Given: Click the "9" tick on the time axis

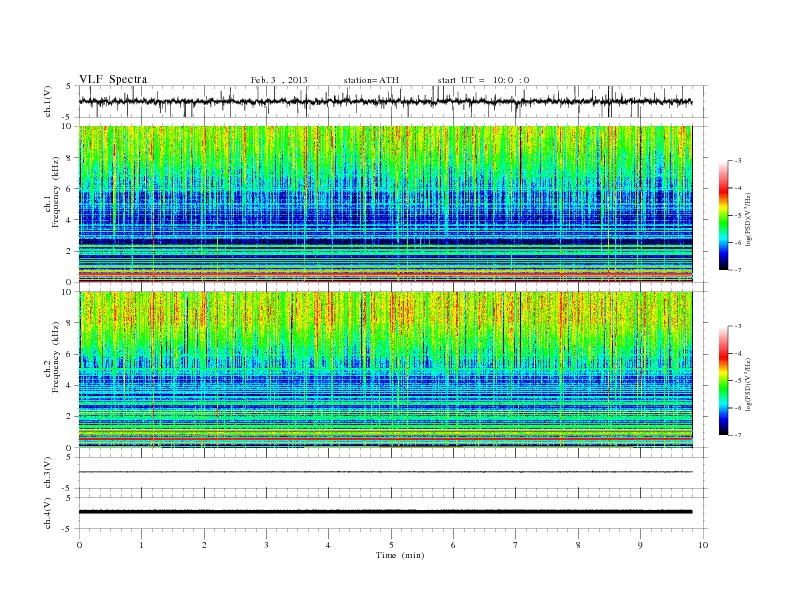Looking at the screenshot, I should coord(640,545).
